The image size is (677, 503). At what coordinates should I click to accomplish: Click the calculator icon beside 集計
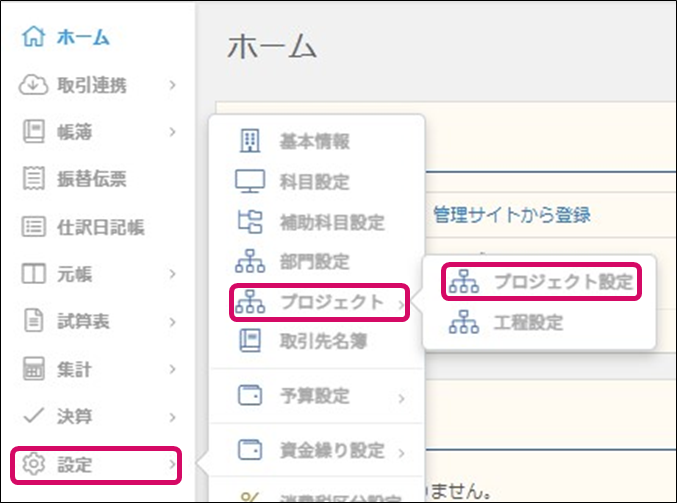(31, 369)
